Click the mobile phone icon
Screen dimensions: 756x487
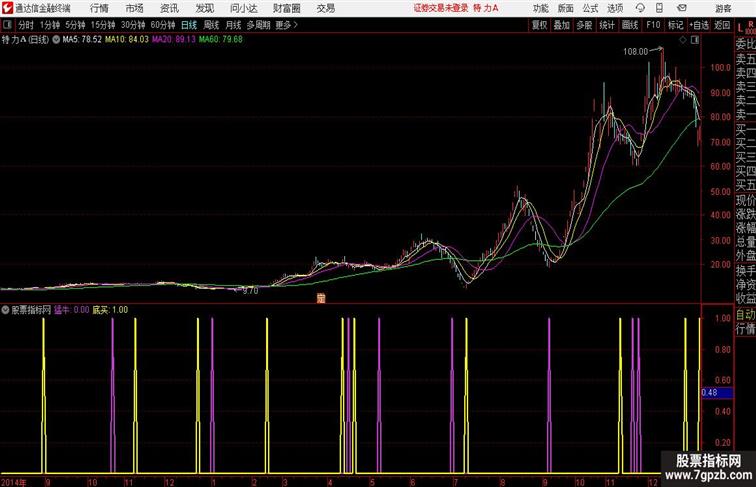click(659, 8)
